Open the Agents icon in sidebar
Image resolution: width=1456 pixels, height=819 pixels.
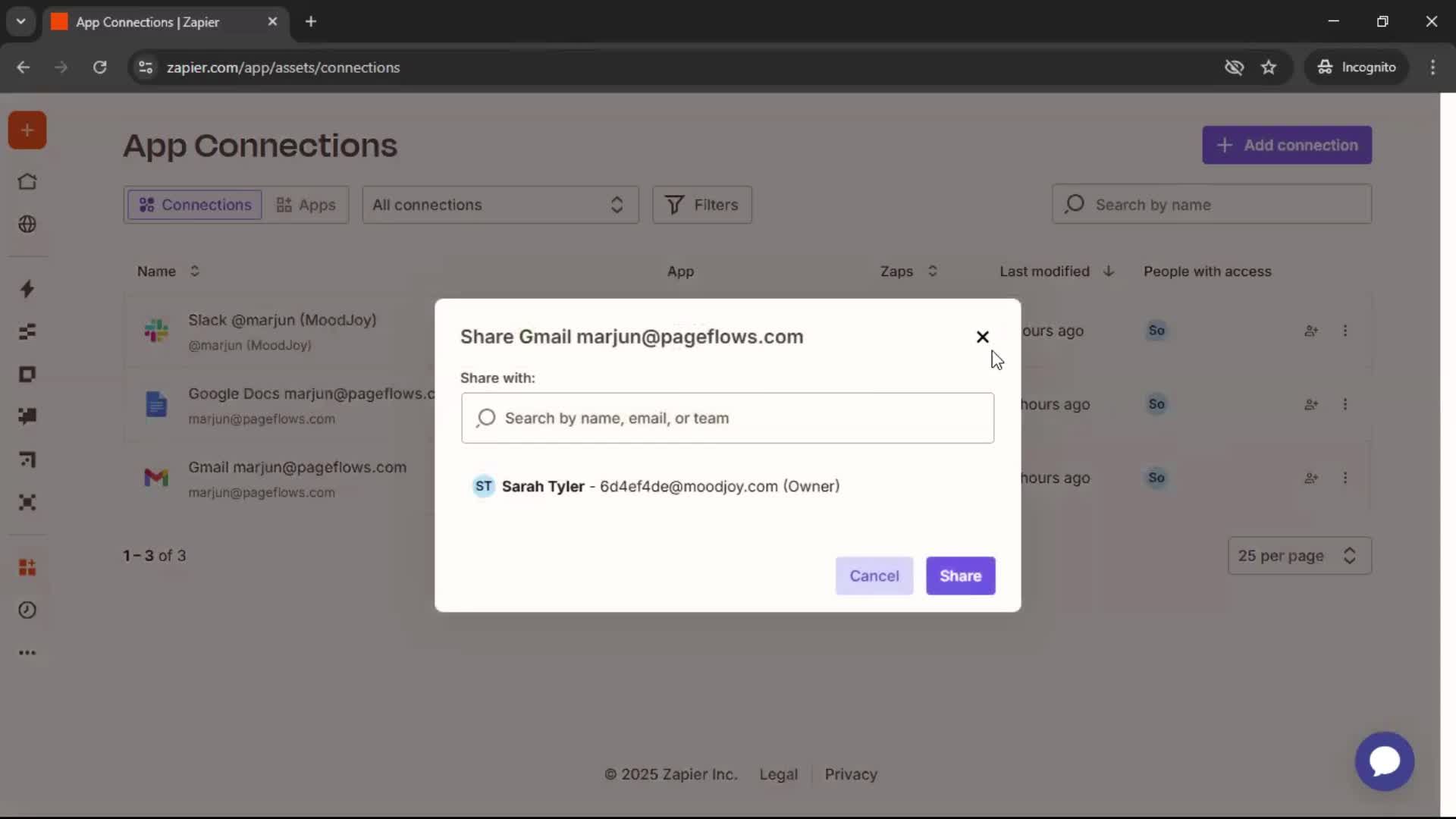[x=27, y=502]
